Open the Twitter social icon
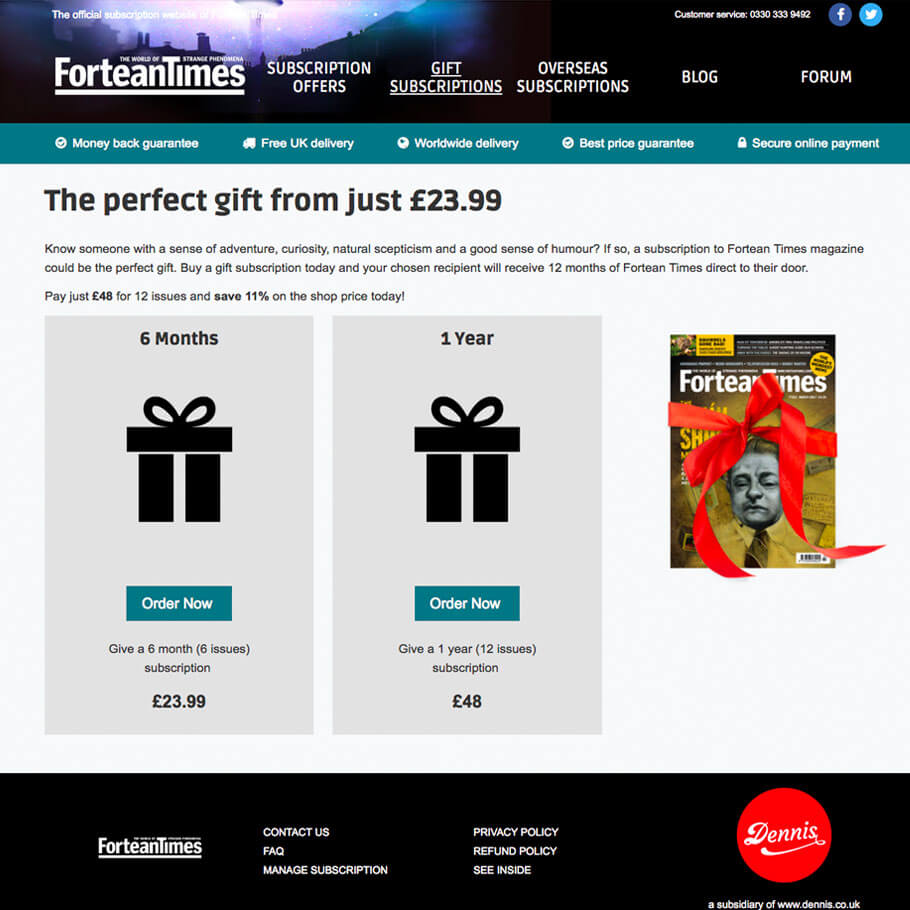910x910 pixels. tap(871, 15)
